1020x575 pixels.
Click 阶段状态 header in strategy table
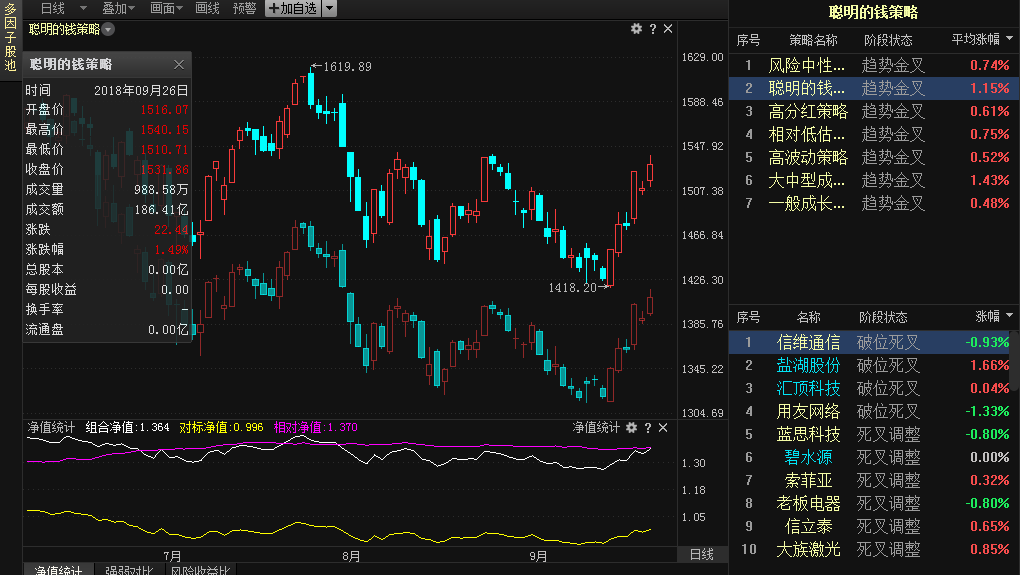[888, 40]
